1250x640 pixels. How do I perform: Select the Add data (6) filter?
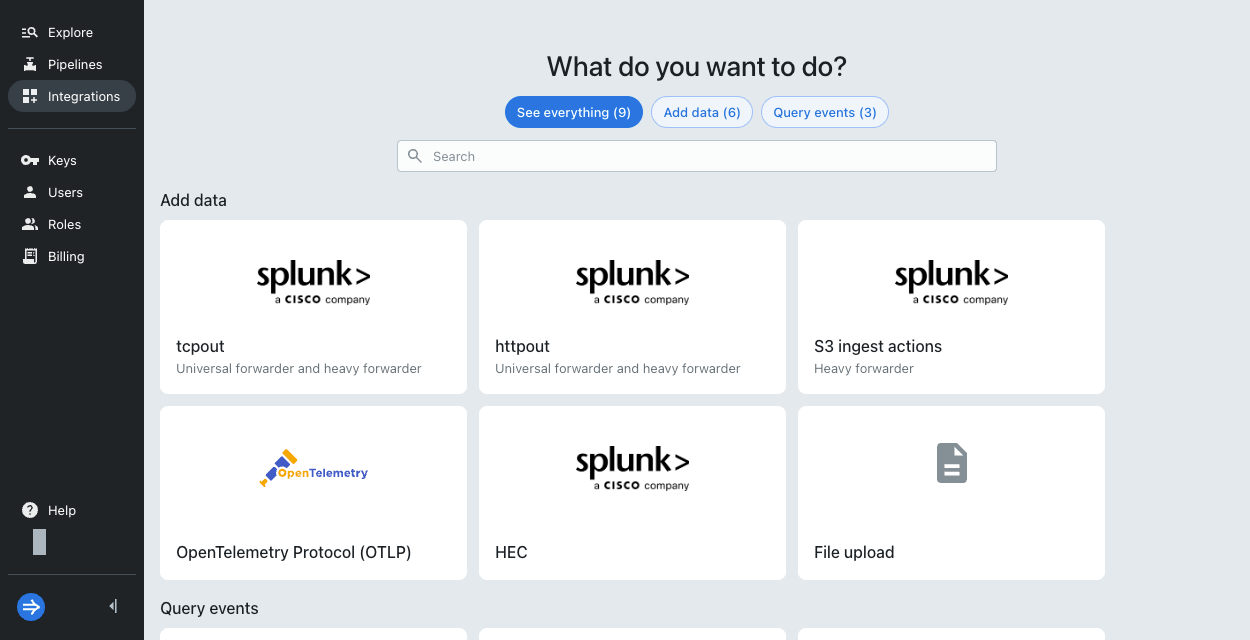[702, 112]
